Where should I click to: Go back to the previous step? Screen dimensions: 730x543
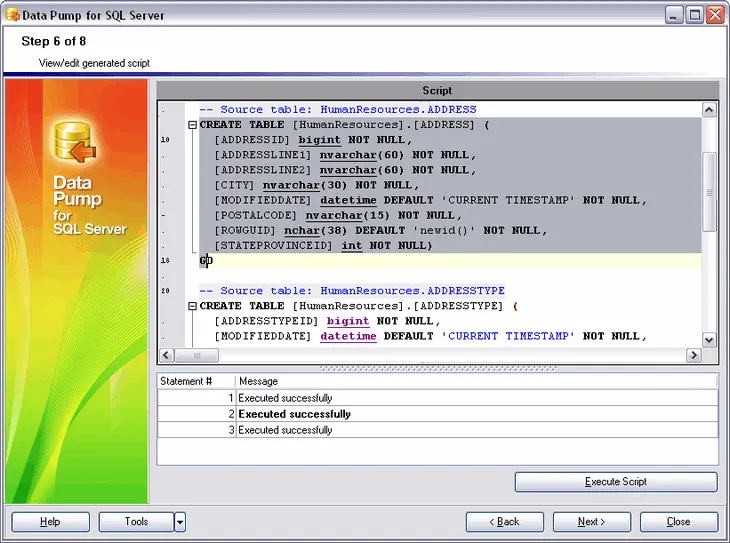click(x=505, y=522)
